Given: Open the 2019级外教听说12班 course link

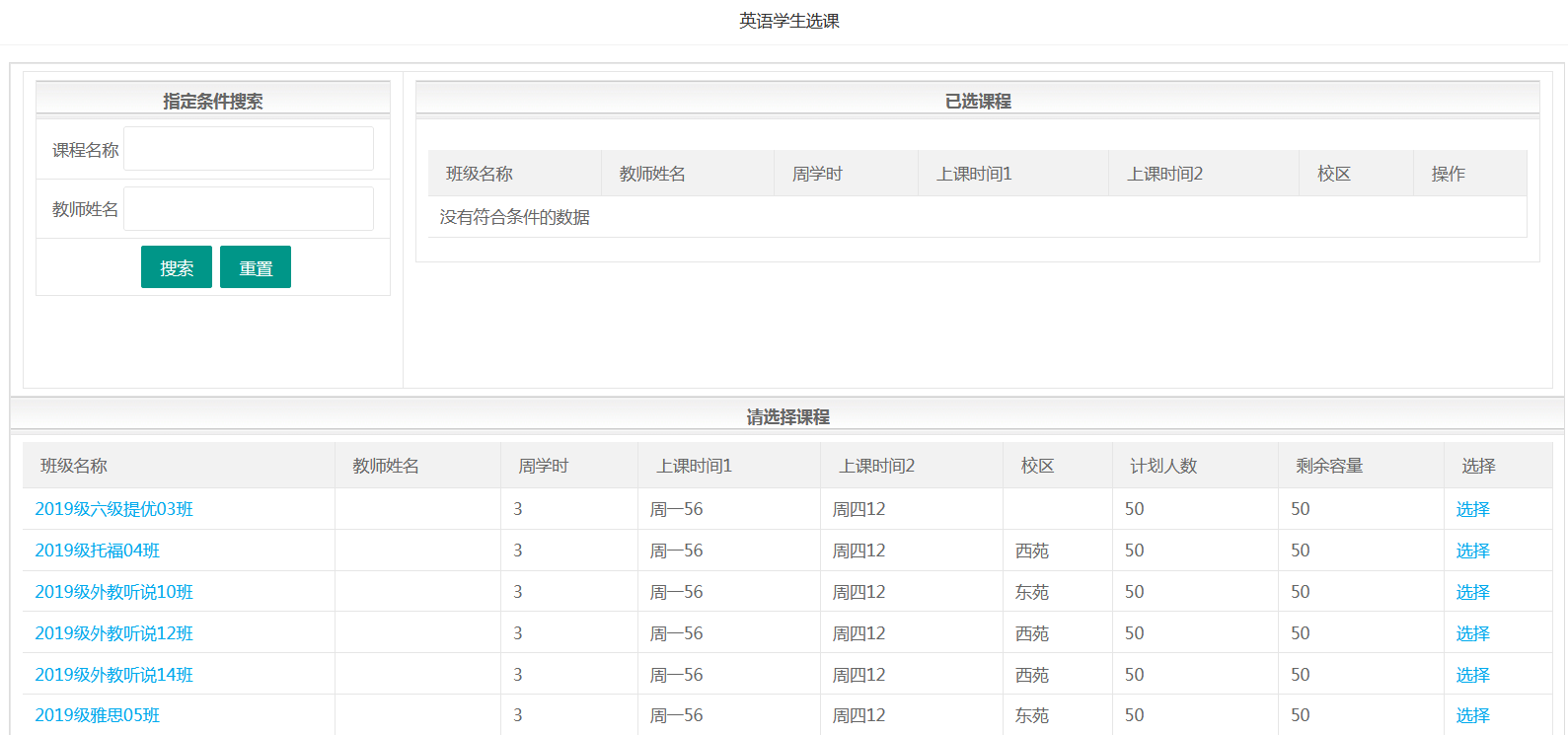Looking at the screenshot, I should (113, 633).
